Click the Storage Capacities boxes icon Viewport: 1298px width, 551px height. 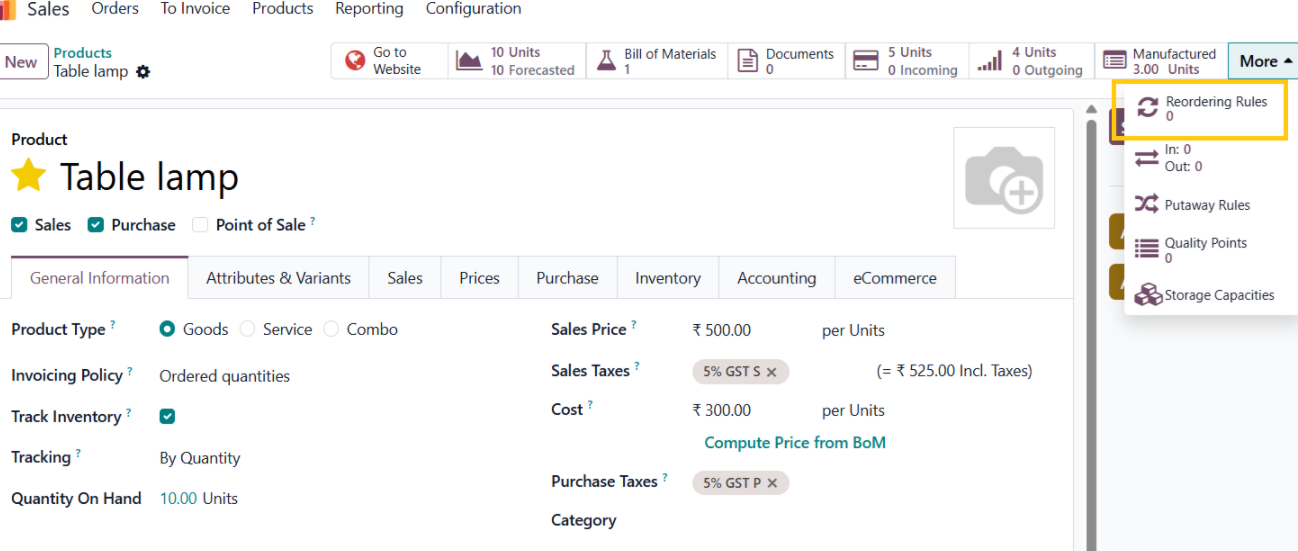click(x=1148, y=295)
